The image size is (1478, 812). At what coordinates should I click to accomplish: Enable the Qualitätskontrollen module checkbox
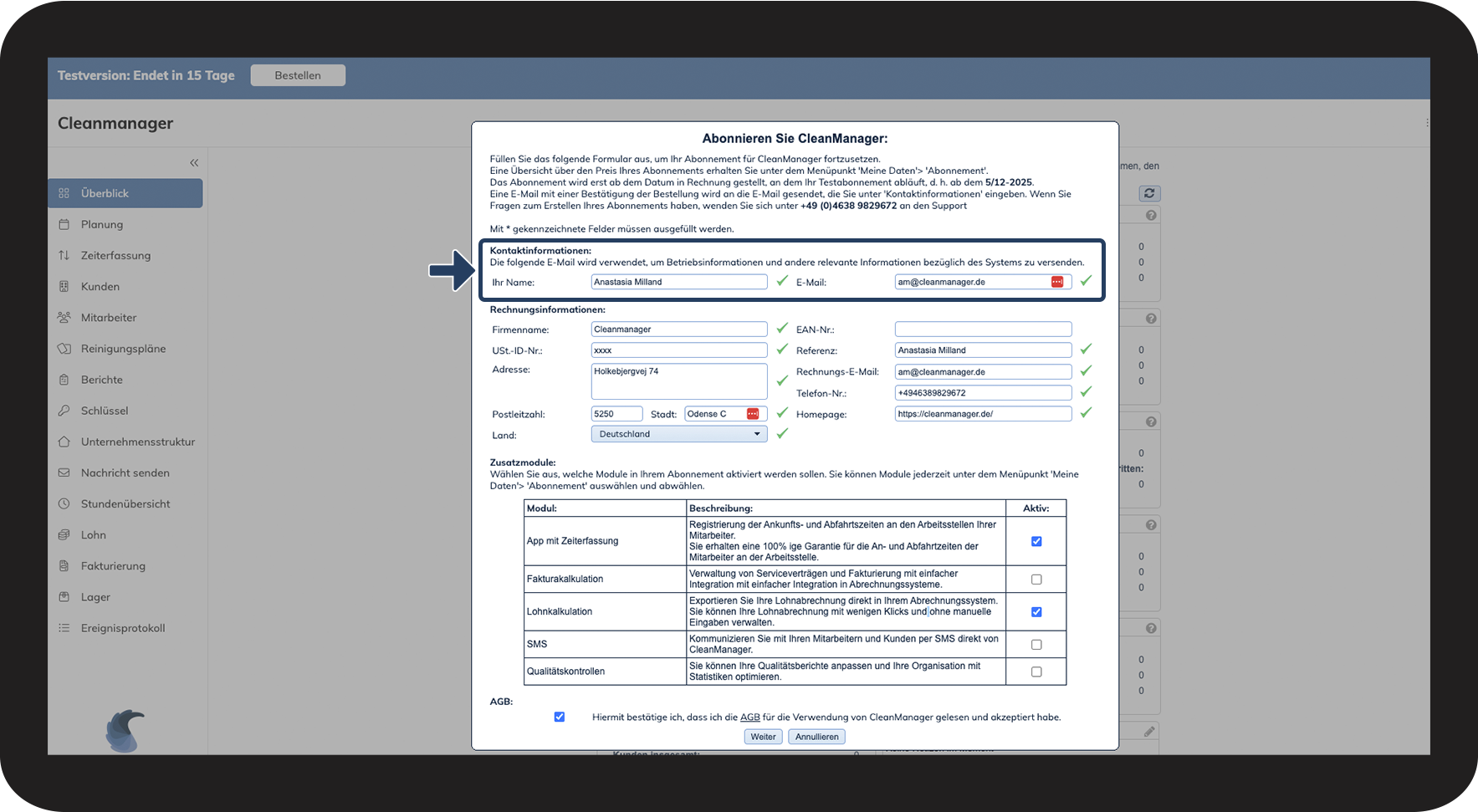1036,672
